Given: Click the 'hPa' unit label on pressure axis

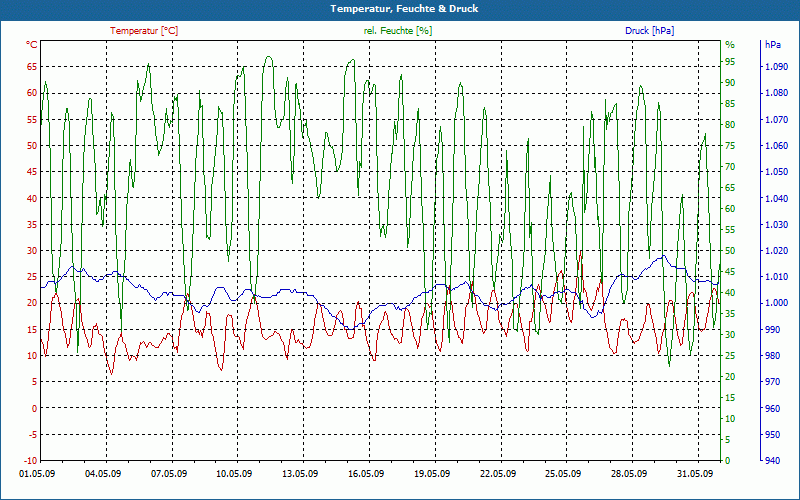Looking at the screenshot, I should (x=773, y=45).
